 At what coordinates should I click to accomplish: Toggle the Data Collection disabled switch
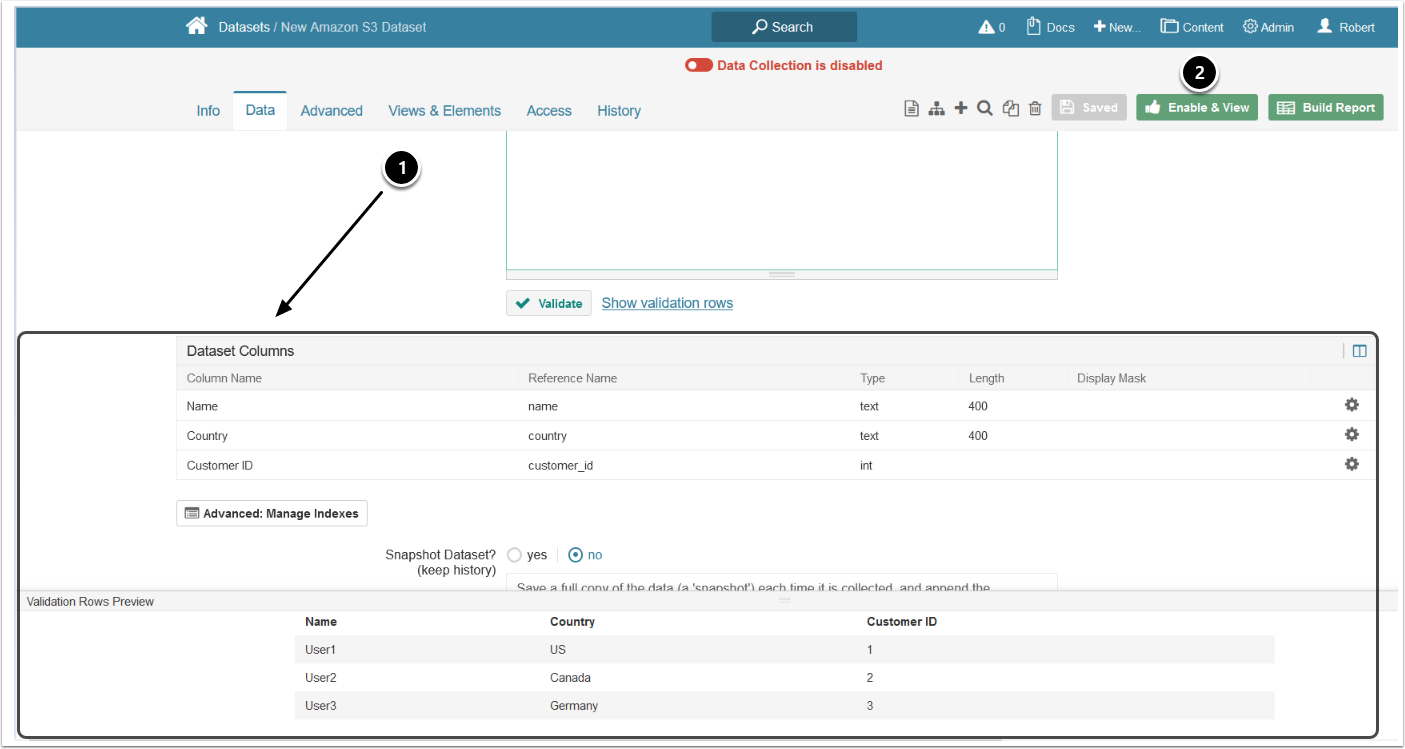(x=698, y=65)
